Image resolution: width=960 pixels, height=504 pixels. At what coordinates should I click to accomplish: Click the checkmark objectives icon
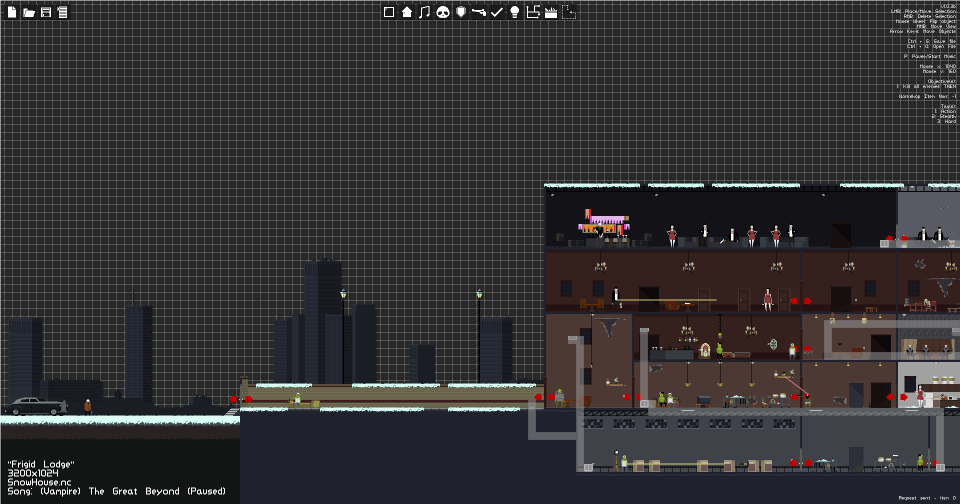[x=497, y=12]
